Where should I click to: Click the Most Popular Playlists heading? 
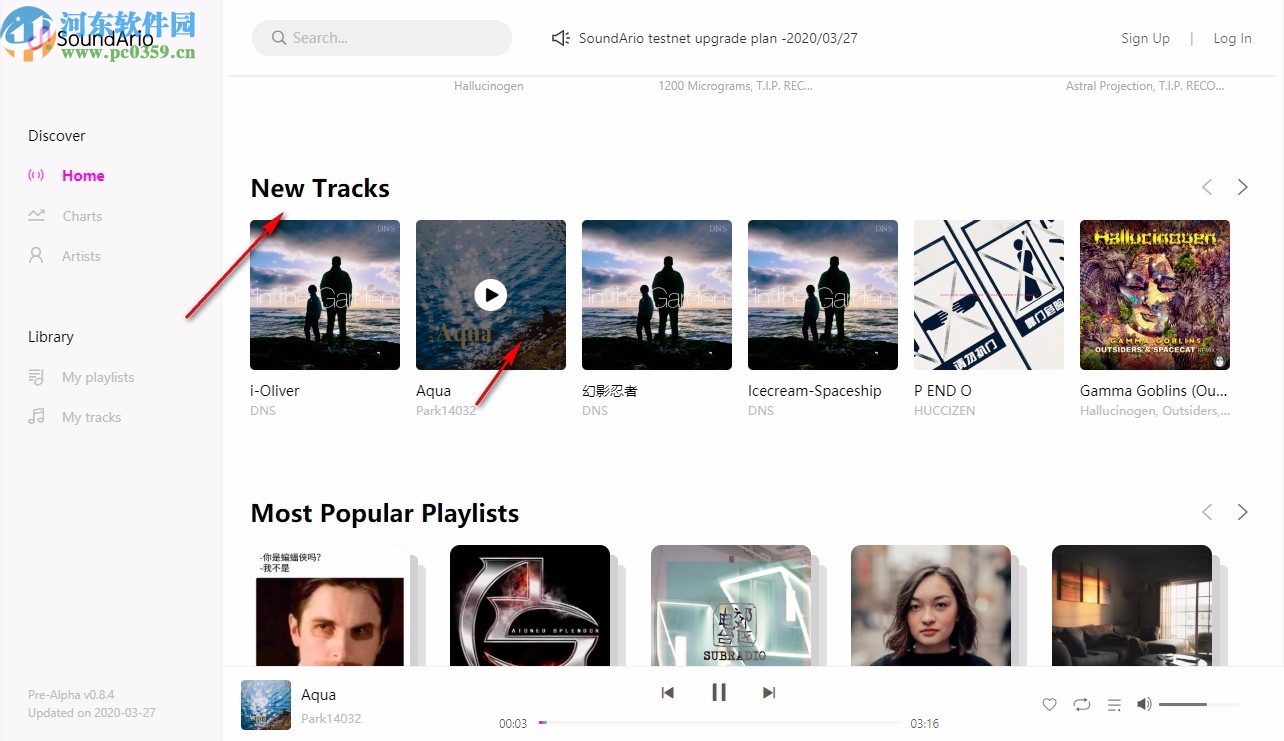click(x=385, y=513)
